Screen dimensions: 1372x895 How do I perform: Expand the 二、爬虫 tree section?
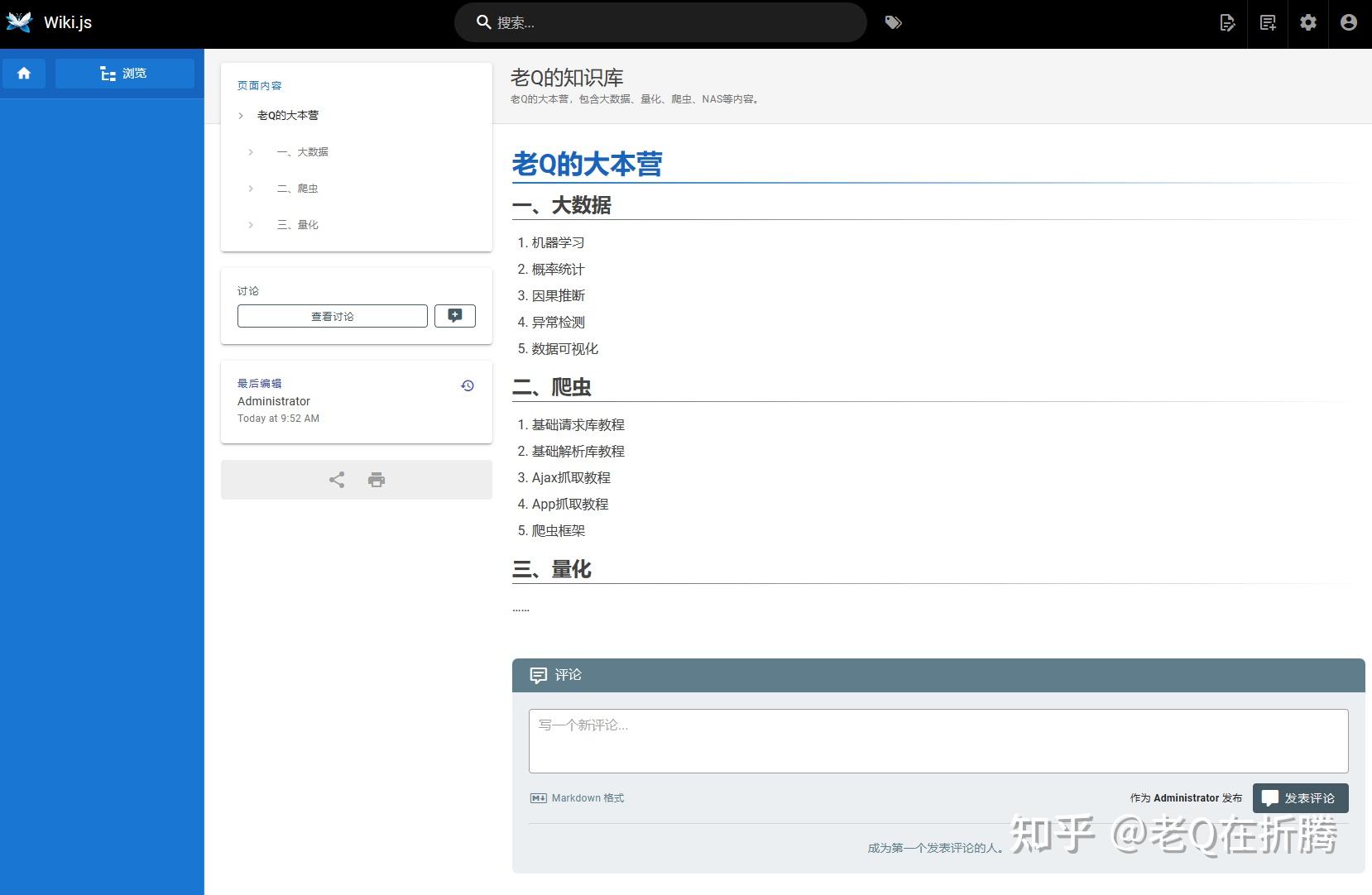click(x=251, y=189)
